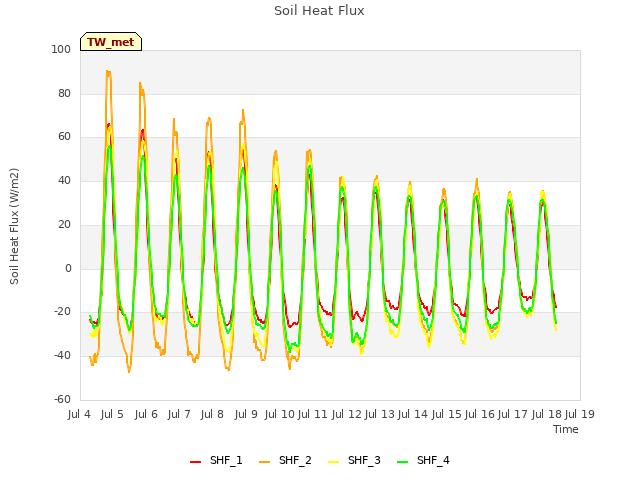
Task: Click the 80 y-axis tick label
Action: coord(64,93)
